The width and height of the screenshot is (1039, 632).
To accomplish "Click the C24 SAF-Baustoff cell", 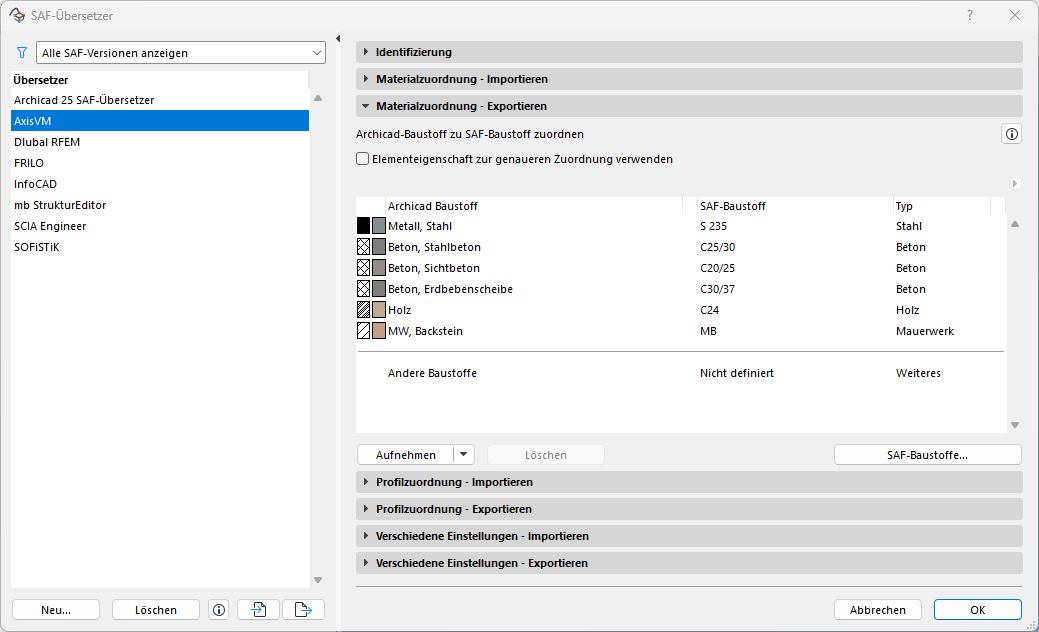I will click(x=709, y=310).
